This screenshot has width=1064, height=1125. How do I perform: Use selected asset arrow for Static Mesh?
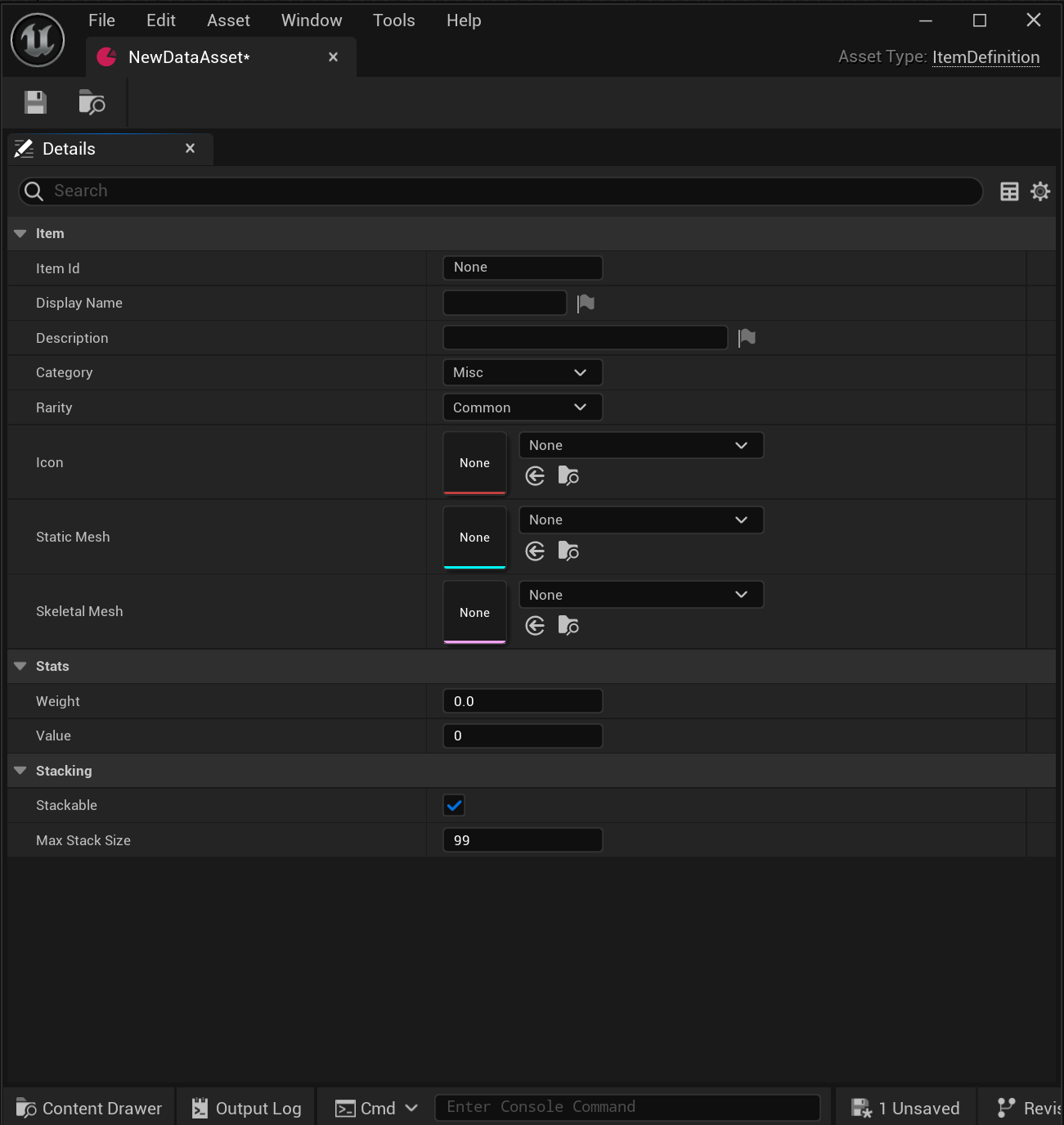[535, 551]
